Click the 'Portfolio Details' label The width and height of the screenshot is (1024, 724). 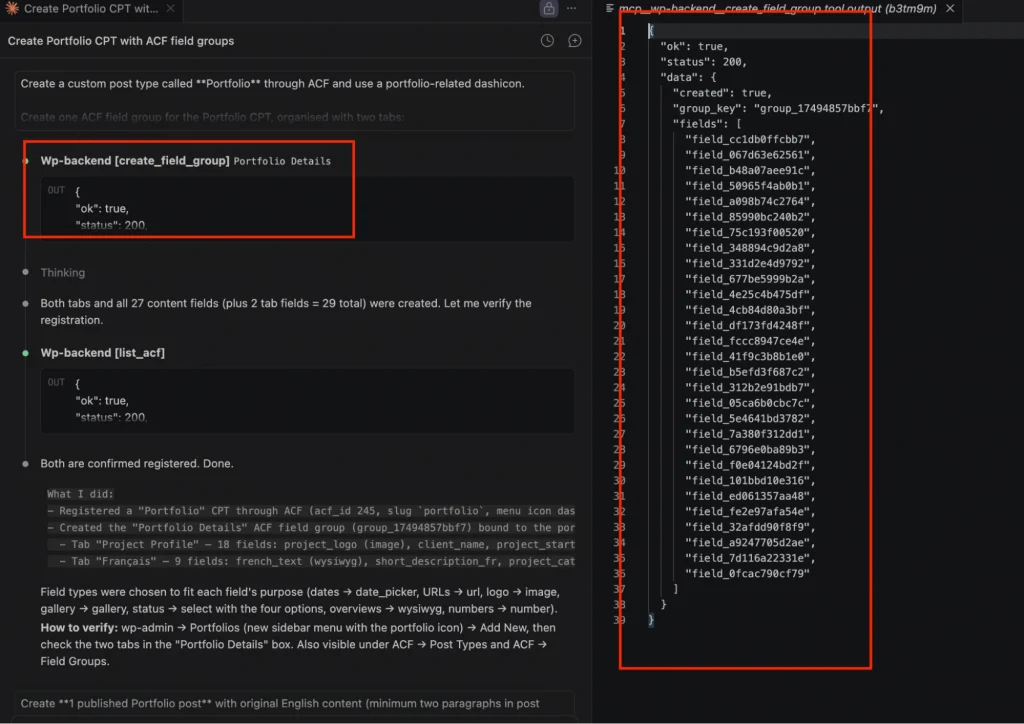(282, 161)
